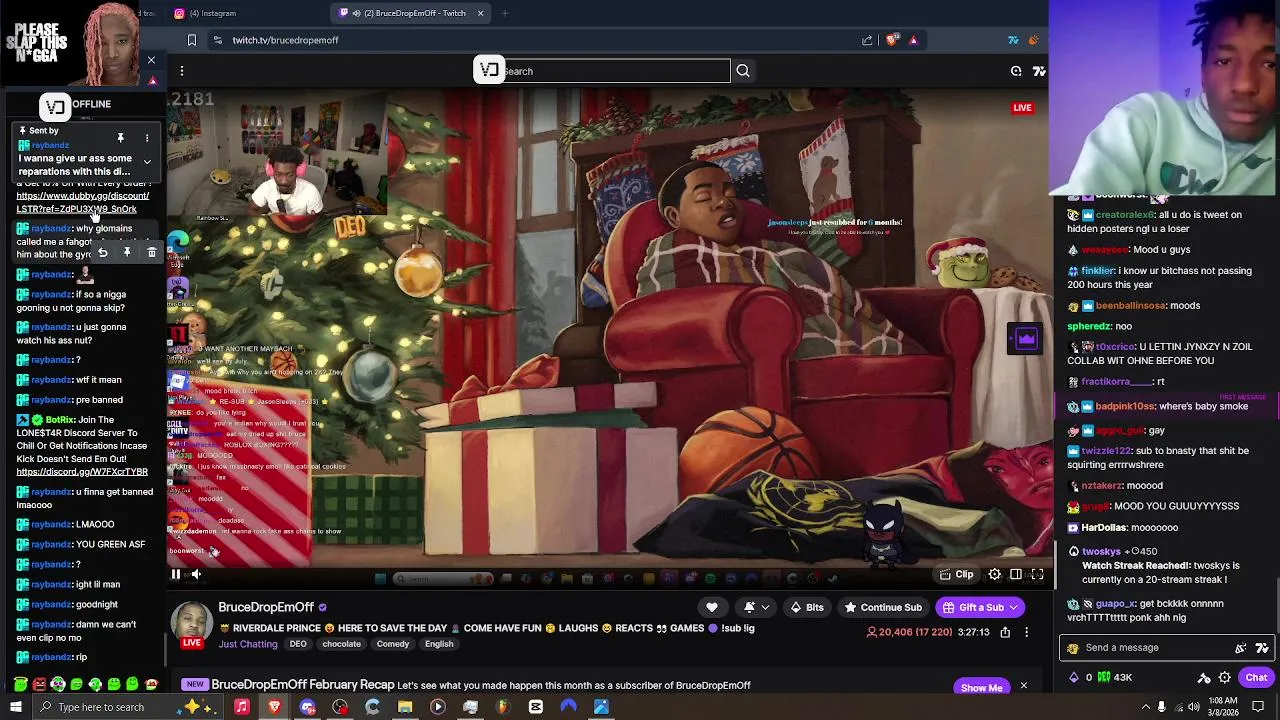Create a Clip of the stream

pyautogui.click(x=957, y=575)
